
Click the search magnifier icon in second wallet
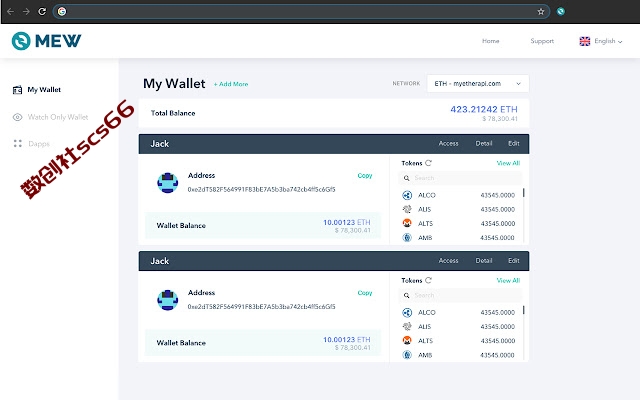407,295
